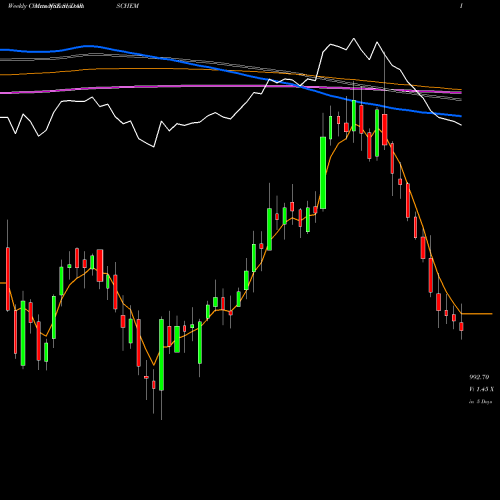Click the 'V: 1.45 X' volume text
The width and height of the screenshot is (500, 500).
481,389
